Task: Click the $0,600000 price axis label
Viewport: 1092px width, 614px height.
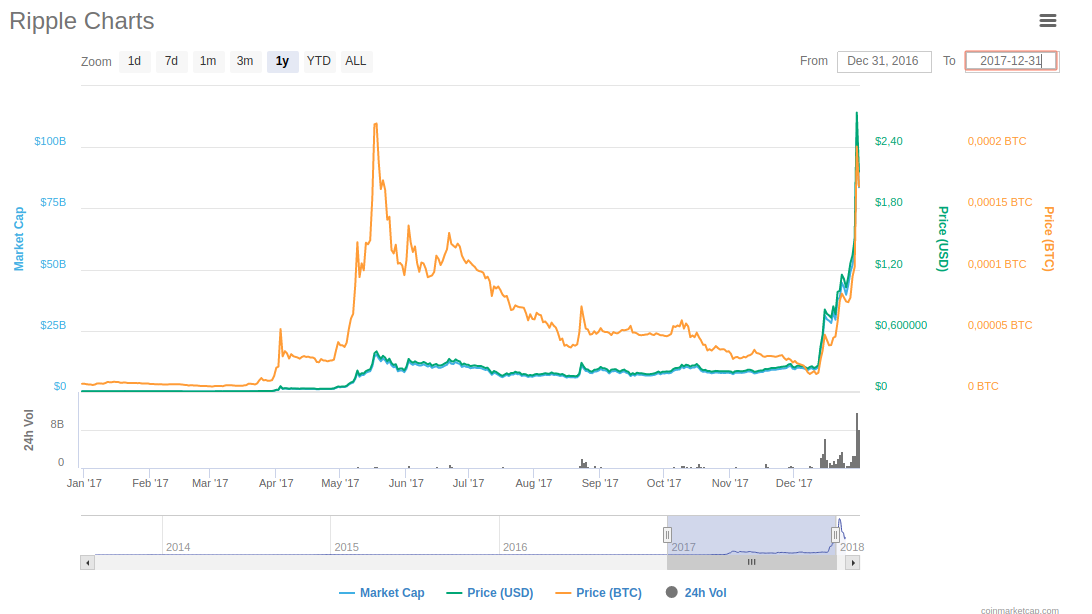Action: click(901, 326)
